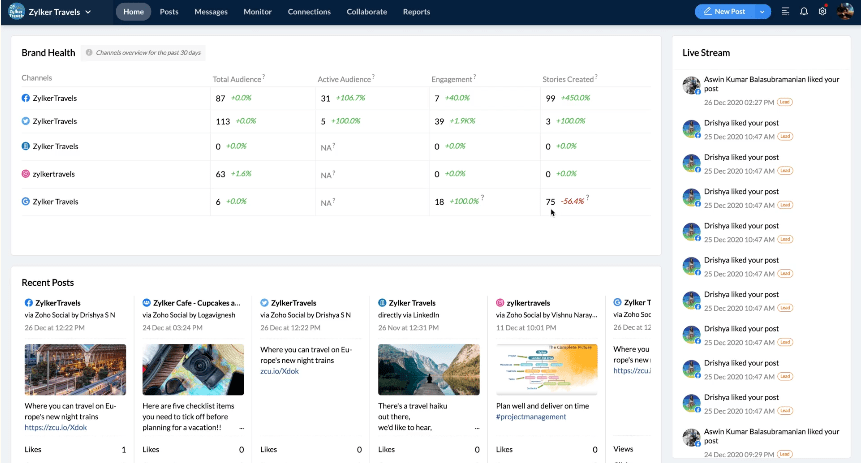Open the Messages tab
This screenshot has height=463, width=861.
(211, 12)
